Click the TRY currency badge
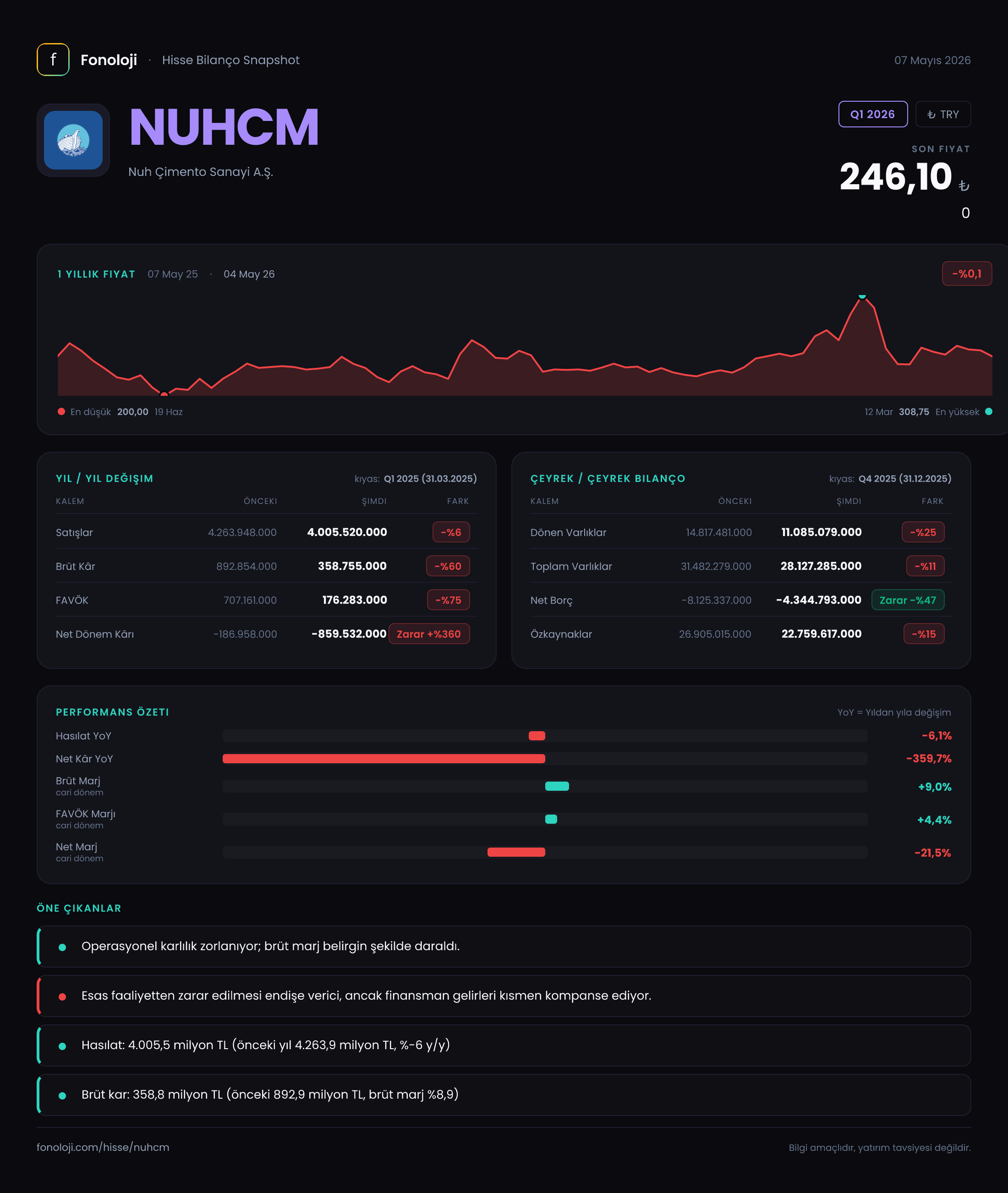 pos(943,114)
